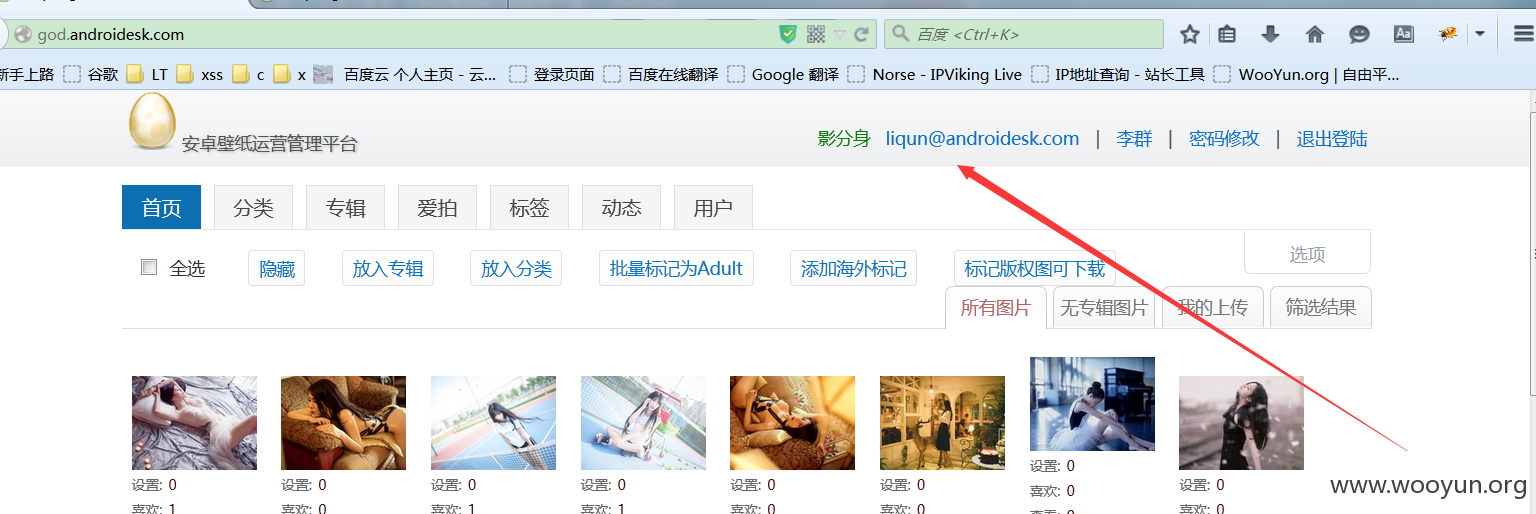
Task: Click the 标记版权图可下载 button
Action: [x=1035, y=268]
